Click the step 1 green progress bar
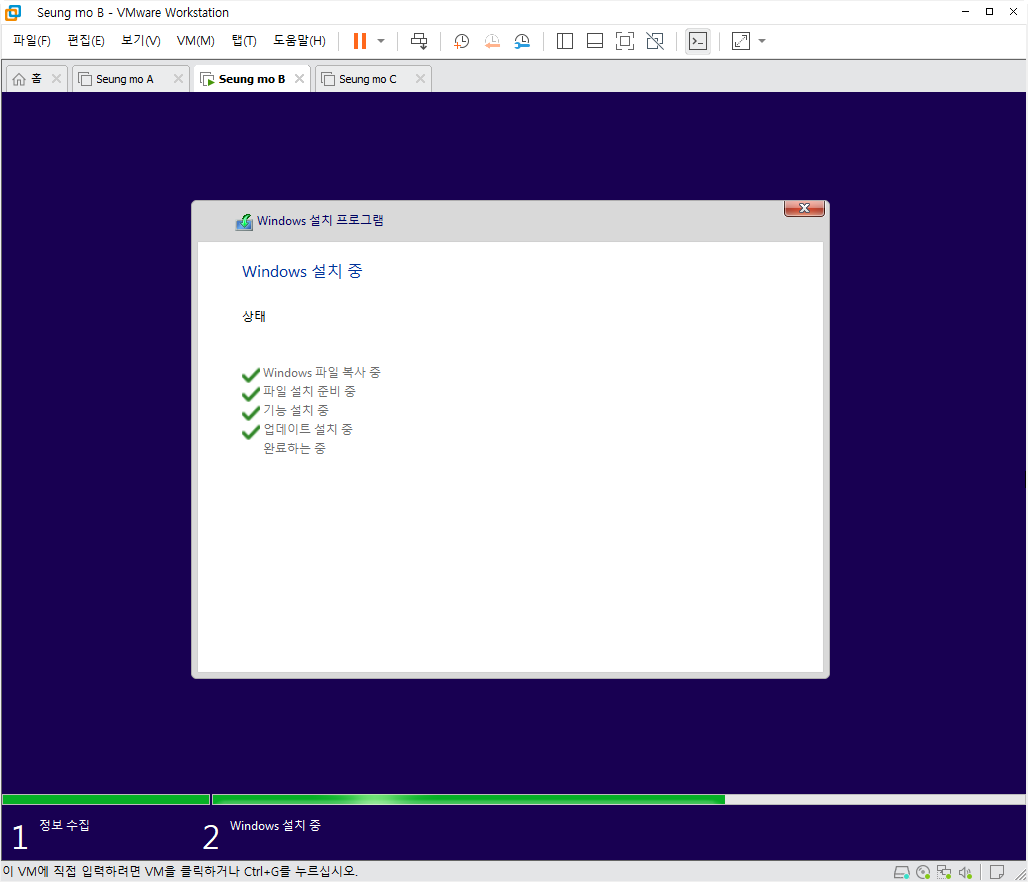This screenshot has height=882, width=1028. 106,799
